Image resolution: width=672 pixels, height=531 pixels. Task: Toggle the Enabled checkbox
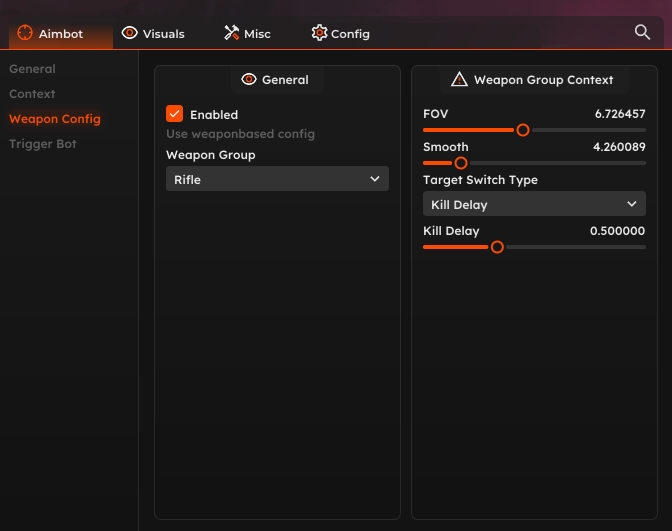tap(174, 114)
